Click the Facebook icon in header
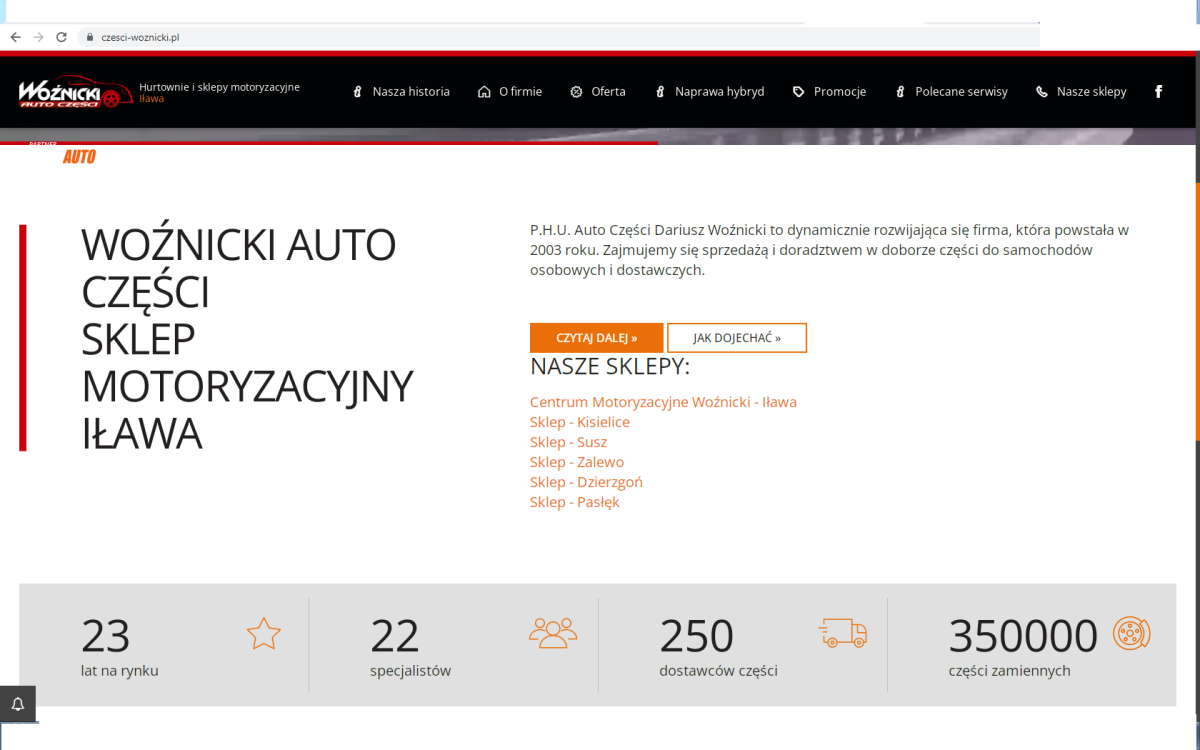This screenshot has width=1200, height=750. tap(1159, 91)
